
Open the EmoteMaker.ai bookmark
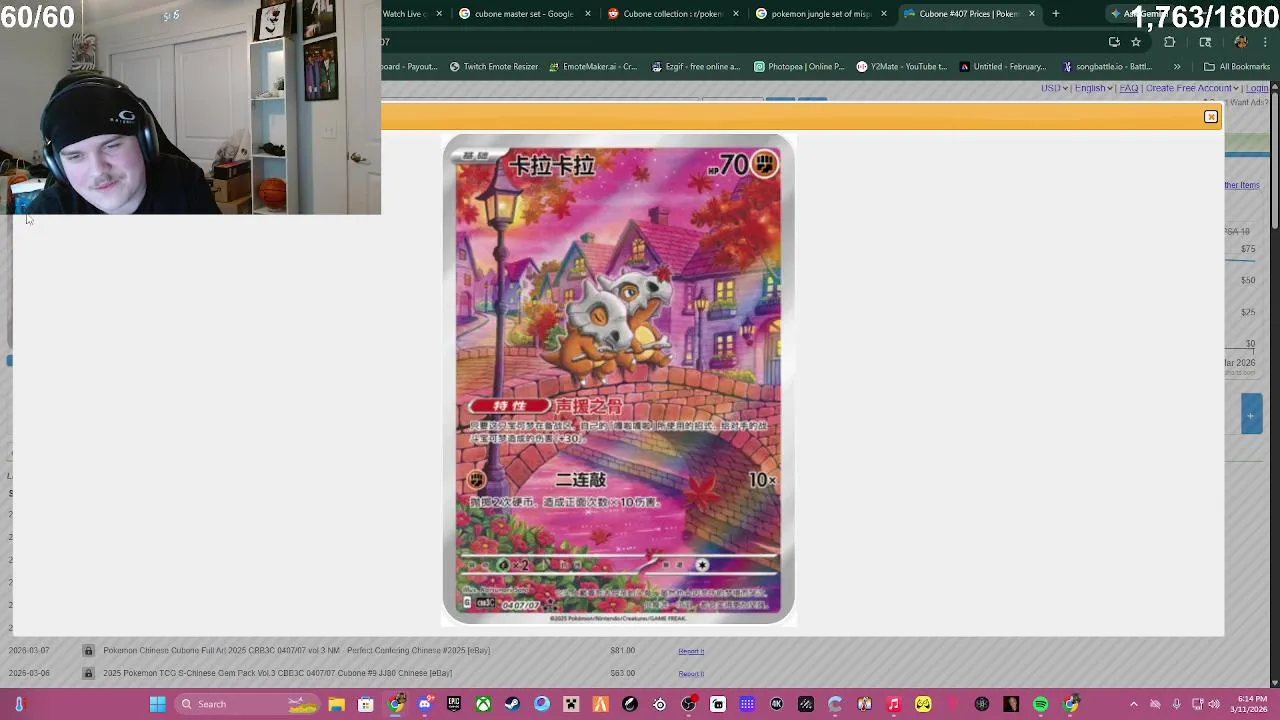point(593,67)
